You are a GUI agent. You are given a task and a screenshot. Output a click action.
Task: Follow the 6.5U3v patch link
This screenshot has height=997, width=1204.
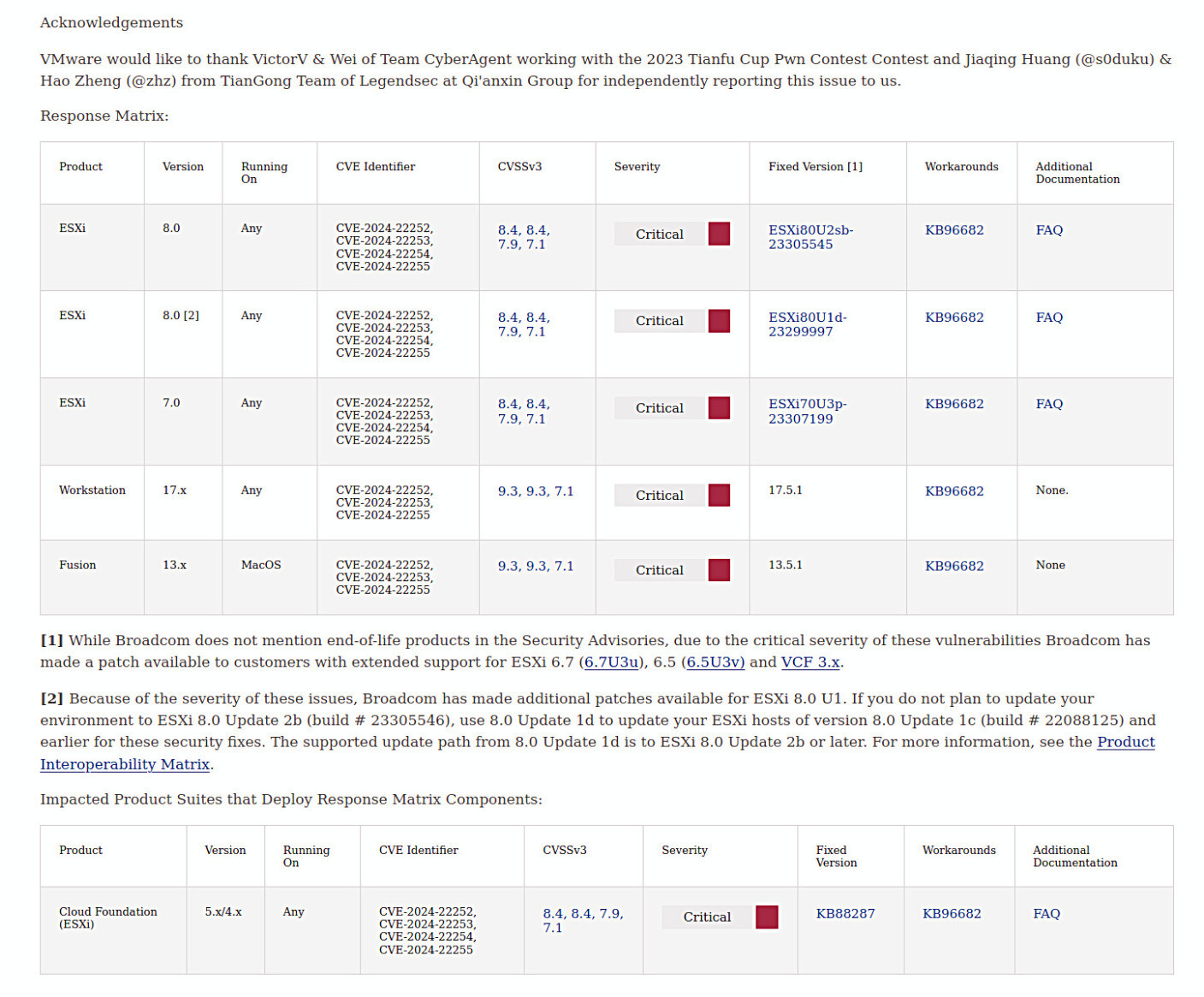pyautogui.click(x=715, y=662)
